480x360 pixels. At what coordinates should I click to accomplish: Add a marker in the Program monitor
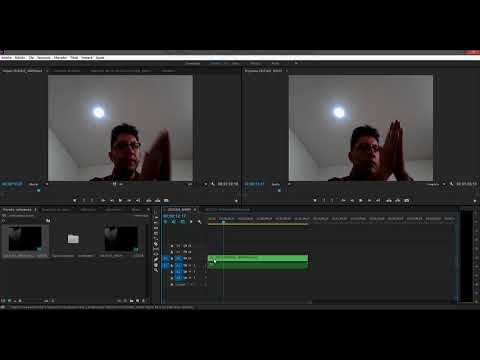click(315, 201)
